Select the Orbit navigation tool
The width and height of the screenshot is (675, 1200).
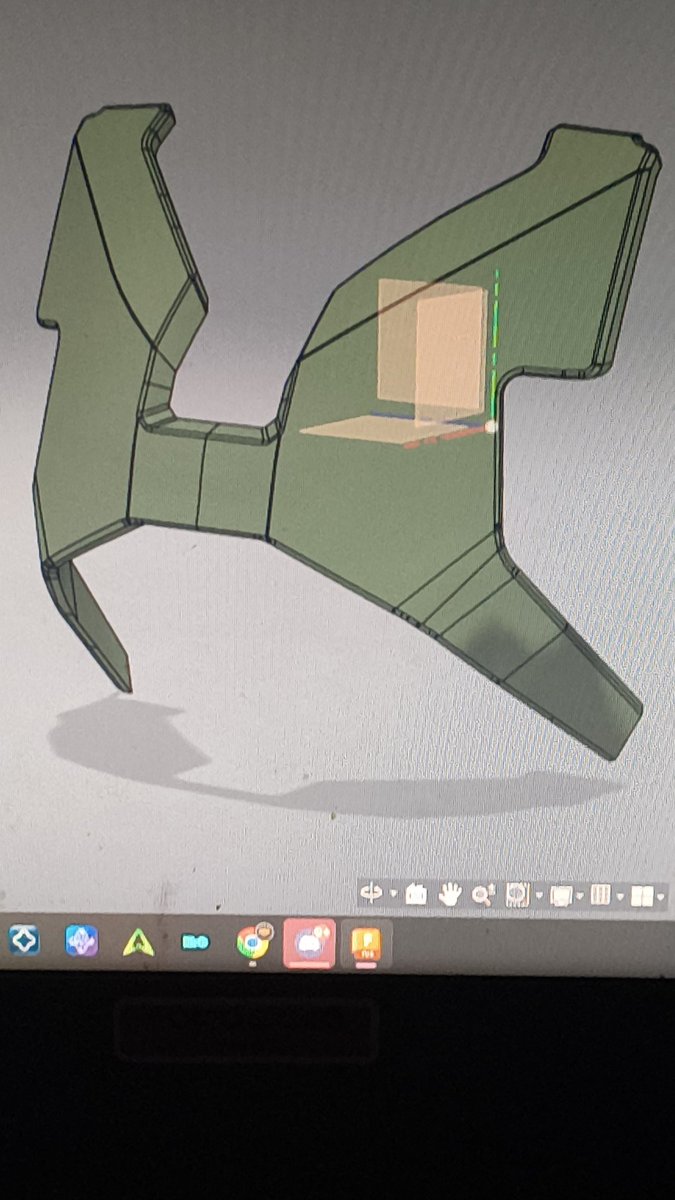point(372,894)
